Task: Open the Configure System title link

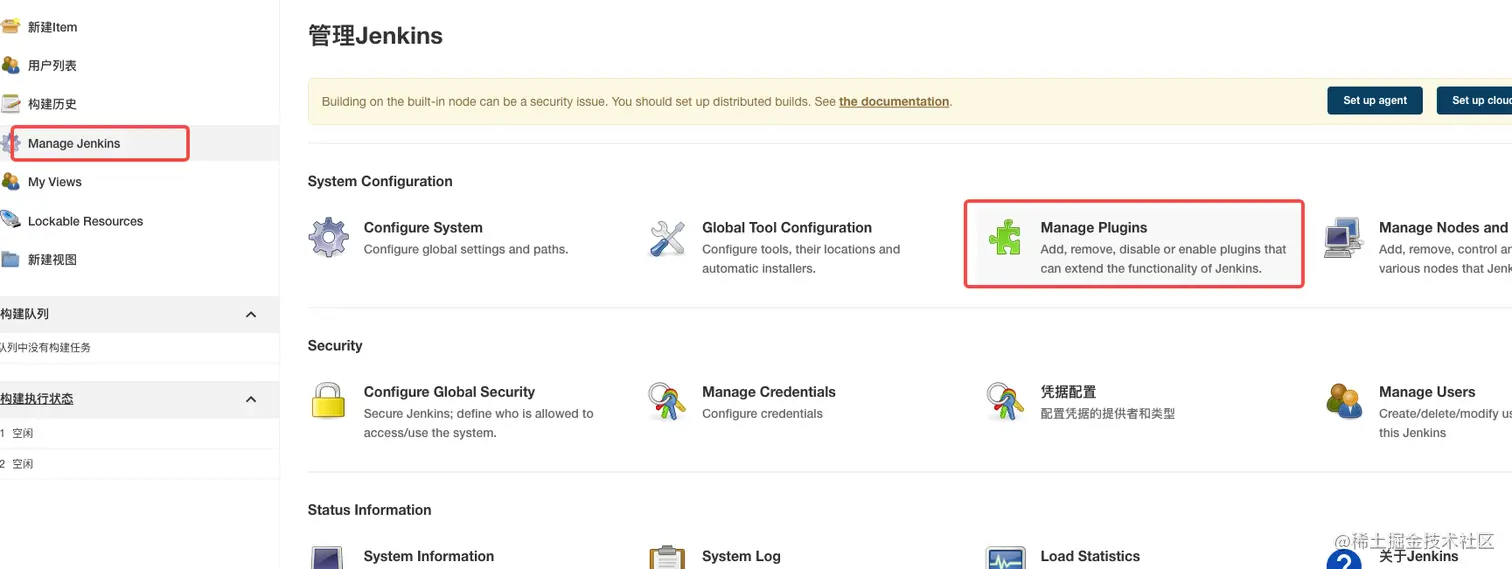Action: [423, 227]
